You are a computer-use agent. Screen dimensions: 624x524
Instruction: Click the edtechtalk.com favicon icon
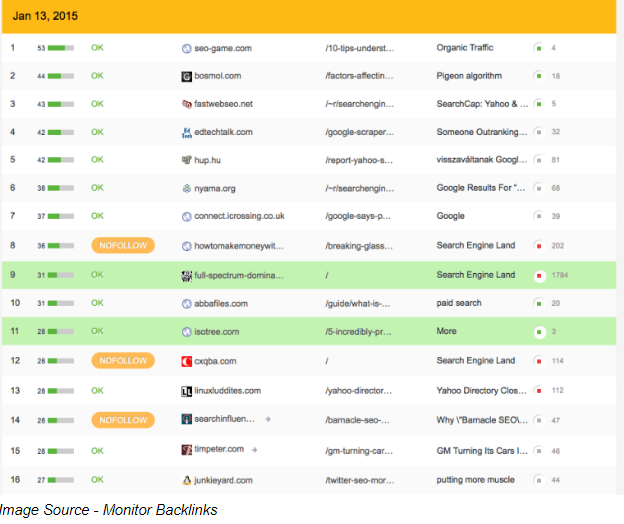(x=186, y=132)
